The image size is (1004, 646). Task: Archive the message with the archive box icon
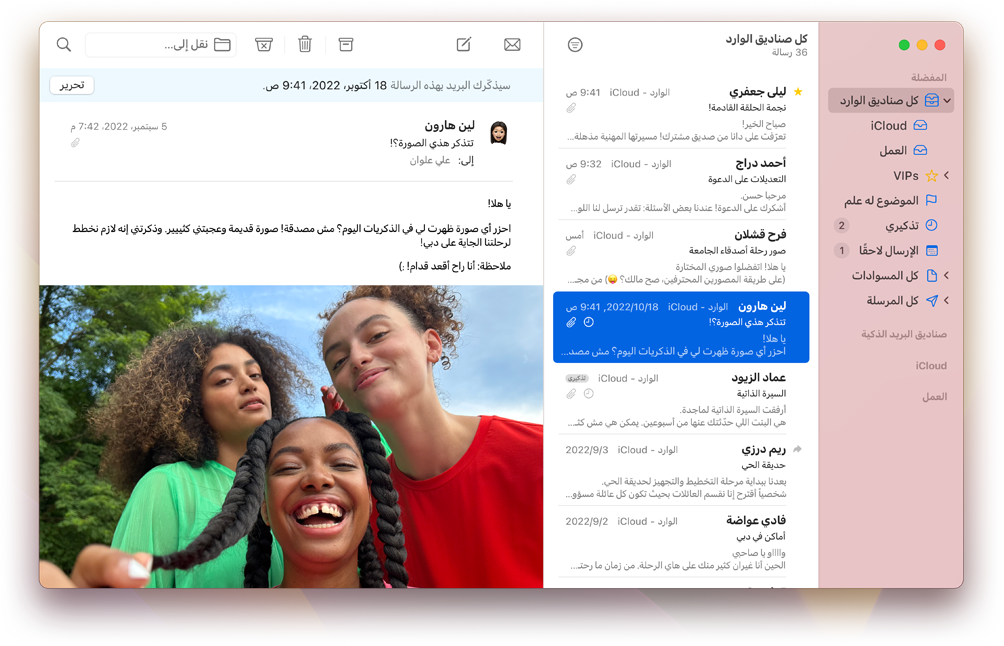(x=346, y=45)
